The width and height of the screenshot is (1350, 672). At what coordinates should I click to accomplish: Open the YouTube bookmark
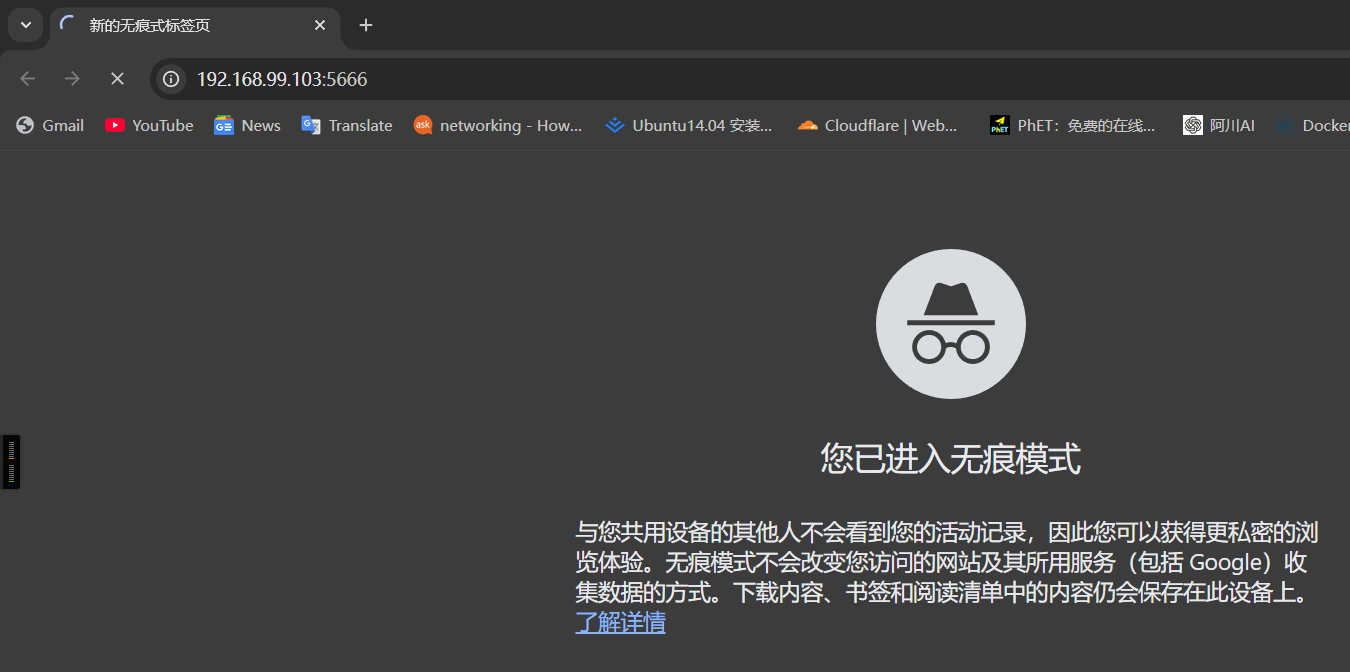(x=149, y=125)
